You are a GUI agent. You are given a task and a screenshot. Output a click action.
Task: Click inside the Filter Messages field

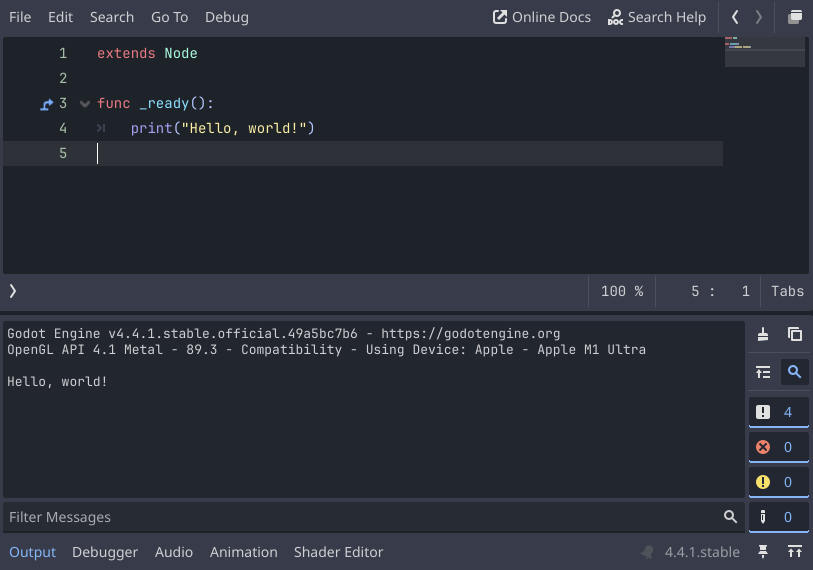[x=360, y=517]
